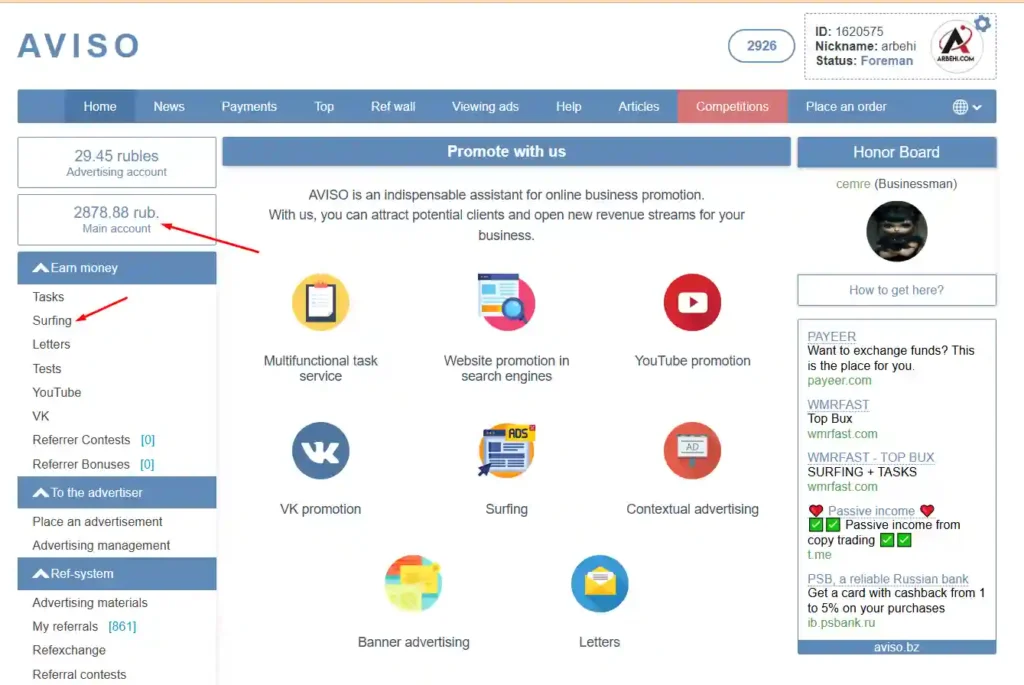1024x685 pixels.
Task: Open the globe language dropdown
Action: click(966, 107)
